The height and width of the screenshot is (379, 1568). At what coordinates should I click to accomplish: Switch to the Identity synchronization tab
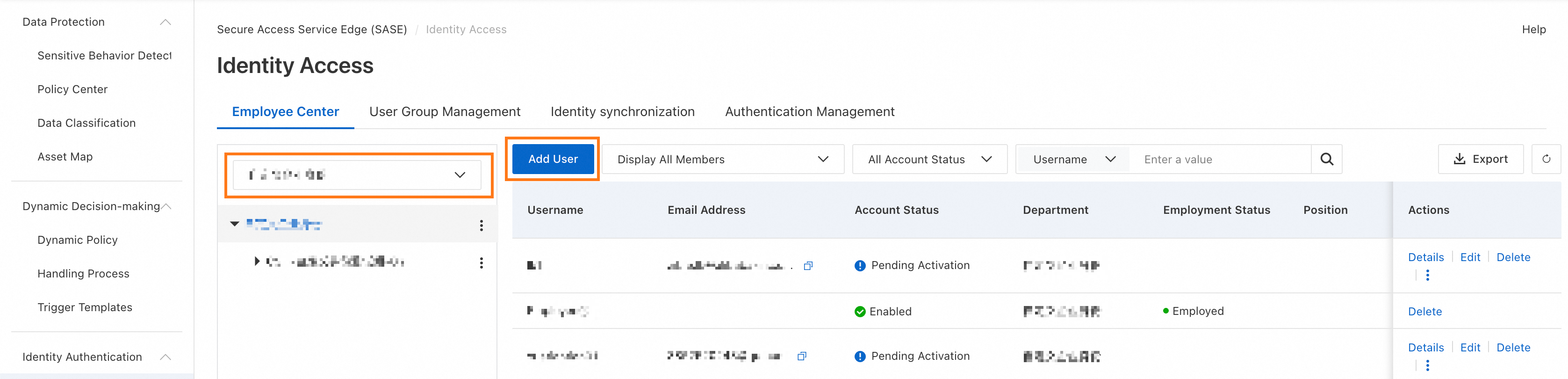pos(622,112)
